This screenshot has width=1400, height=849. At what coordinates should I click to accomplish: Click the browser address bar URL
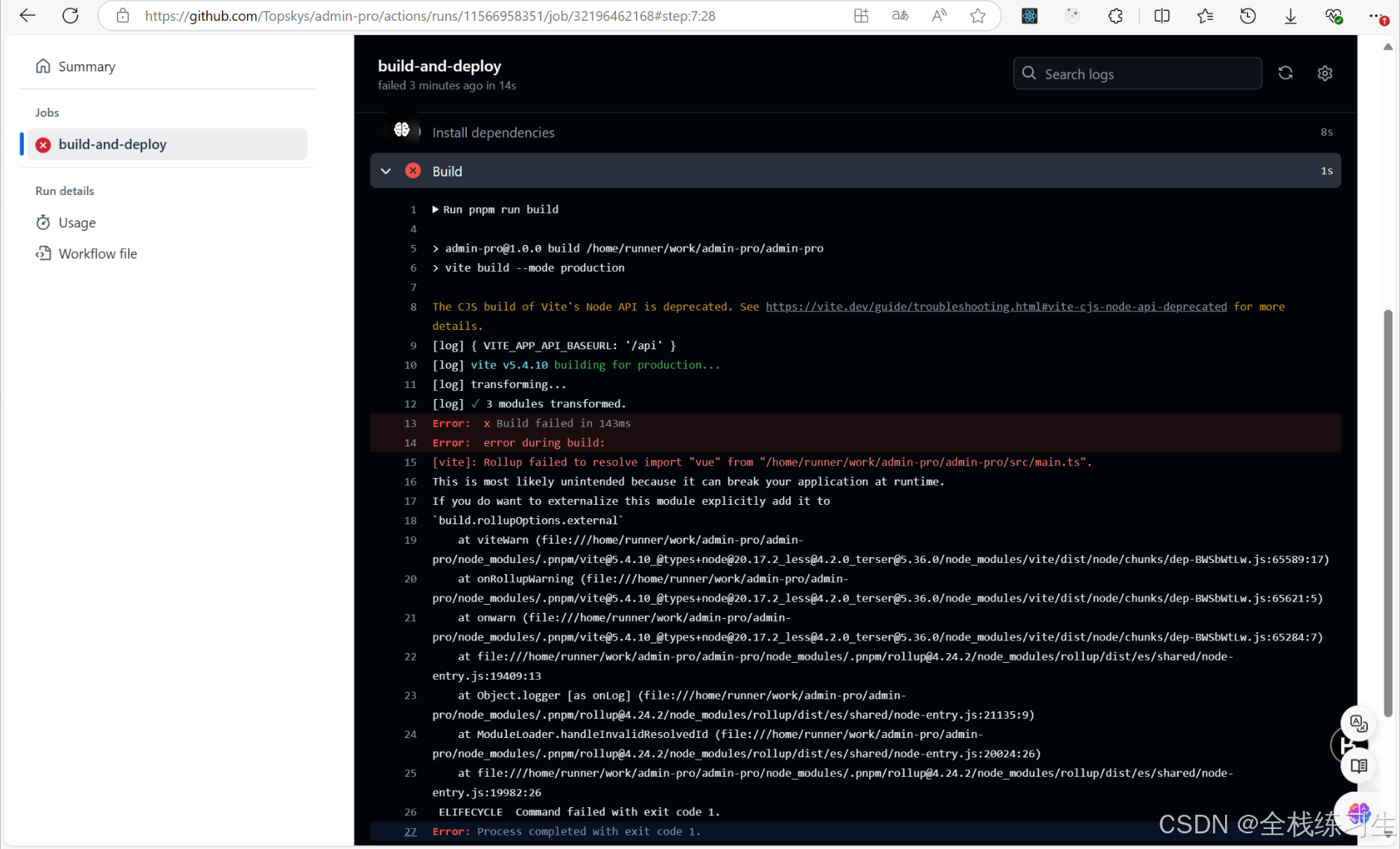pos(430,16)
